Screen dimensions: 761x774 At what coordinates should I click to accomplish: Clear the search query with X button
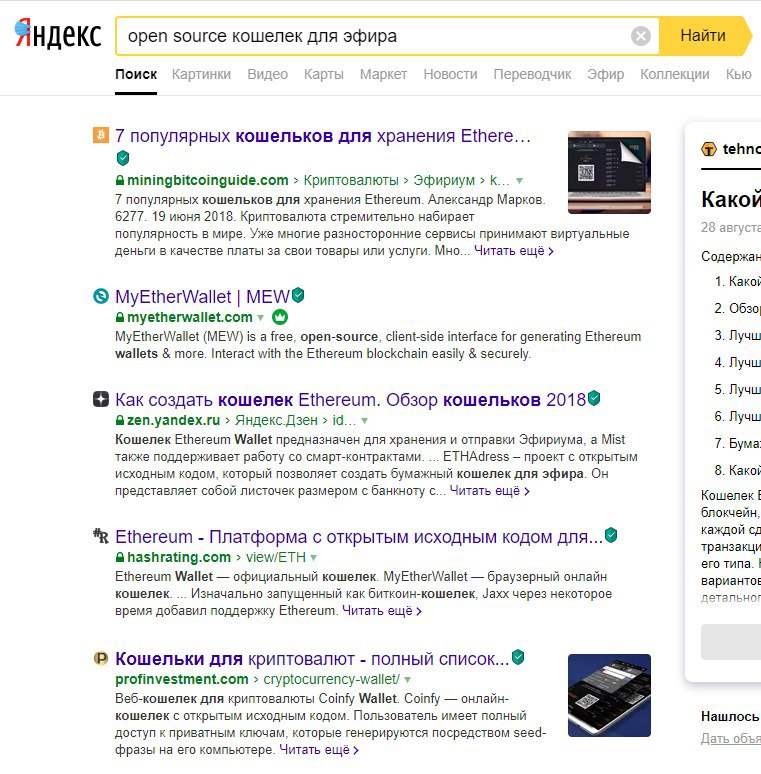pyautogui.click(x=641, y=36)
